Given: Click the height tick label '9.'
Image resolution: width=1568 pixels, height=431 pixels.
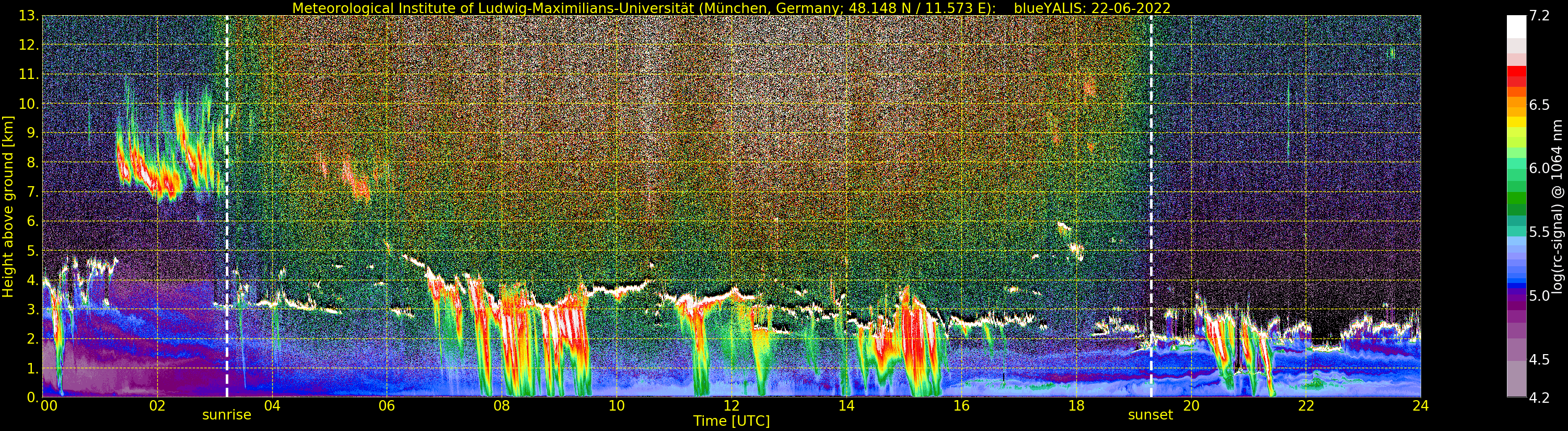Looking at the screenshot, I should (x=32, y=133).
